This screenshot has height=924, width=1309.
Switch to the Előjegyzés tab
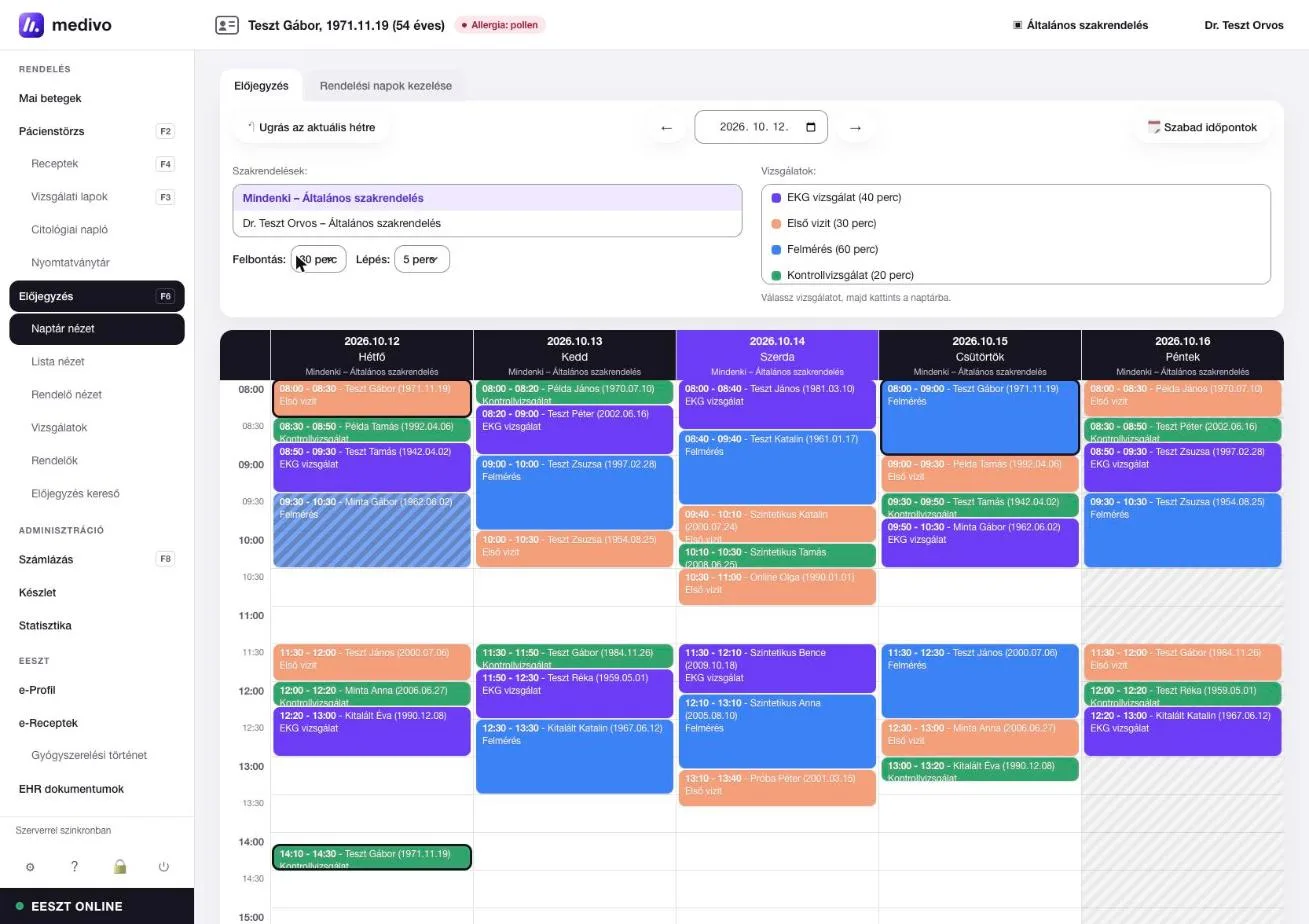click(261, 86)
